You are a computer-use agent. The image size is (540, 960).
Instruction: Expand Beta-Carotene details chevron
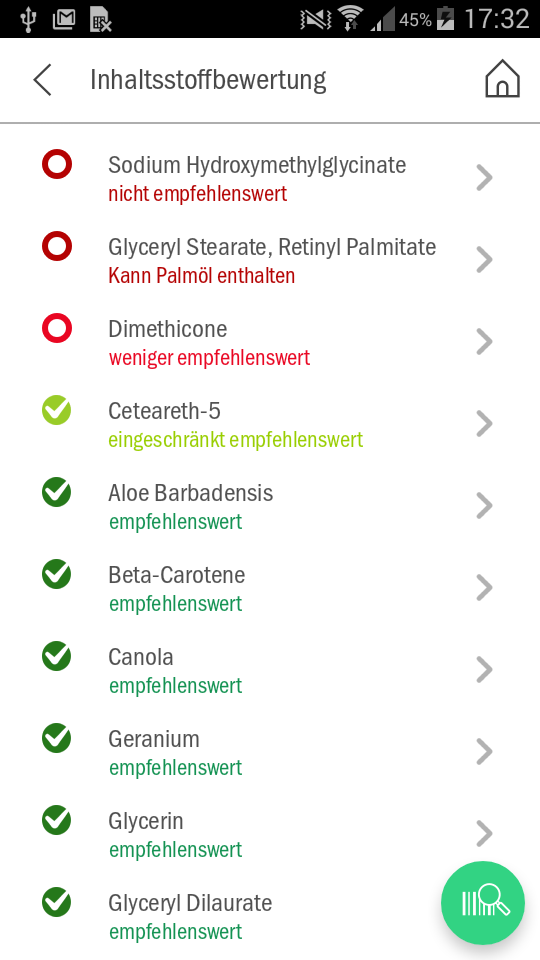[484, 588]
